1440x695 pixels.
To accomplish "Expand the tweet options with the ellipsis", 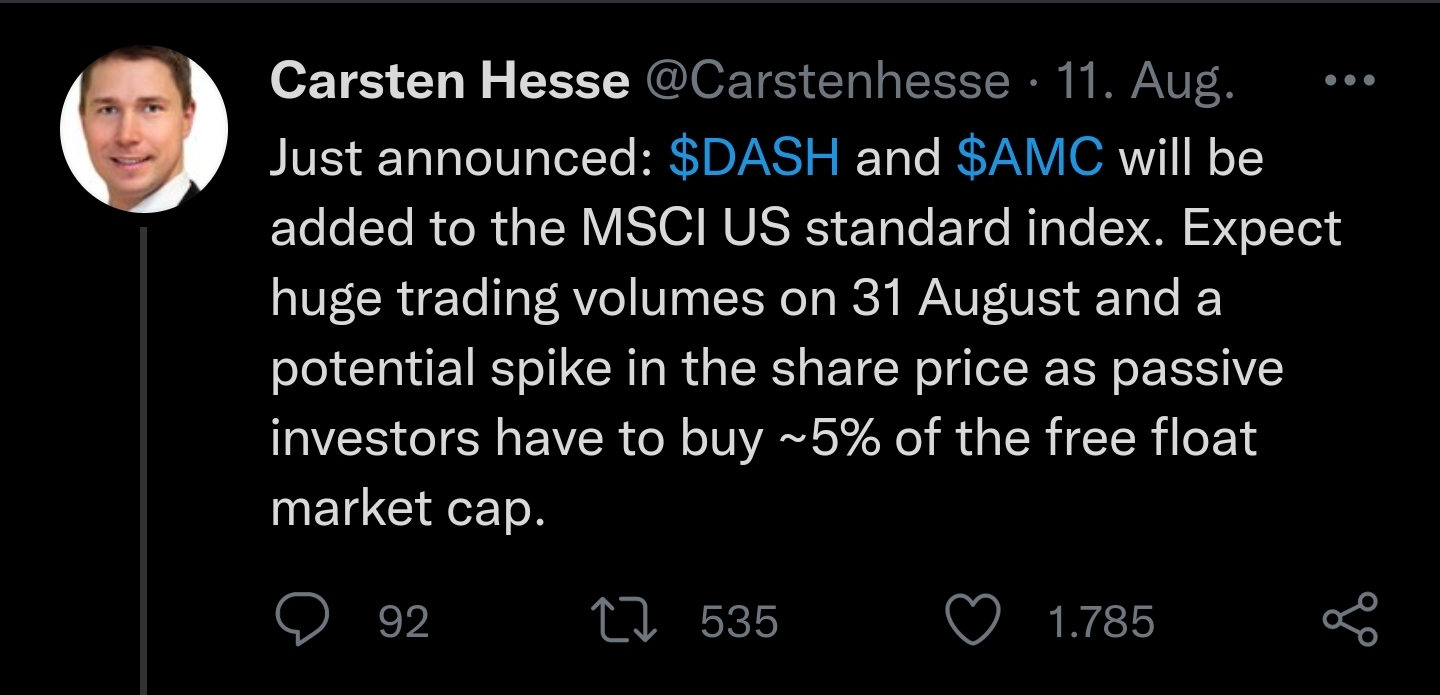I will coord(1350,80).
